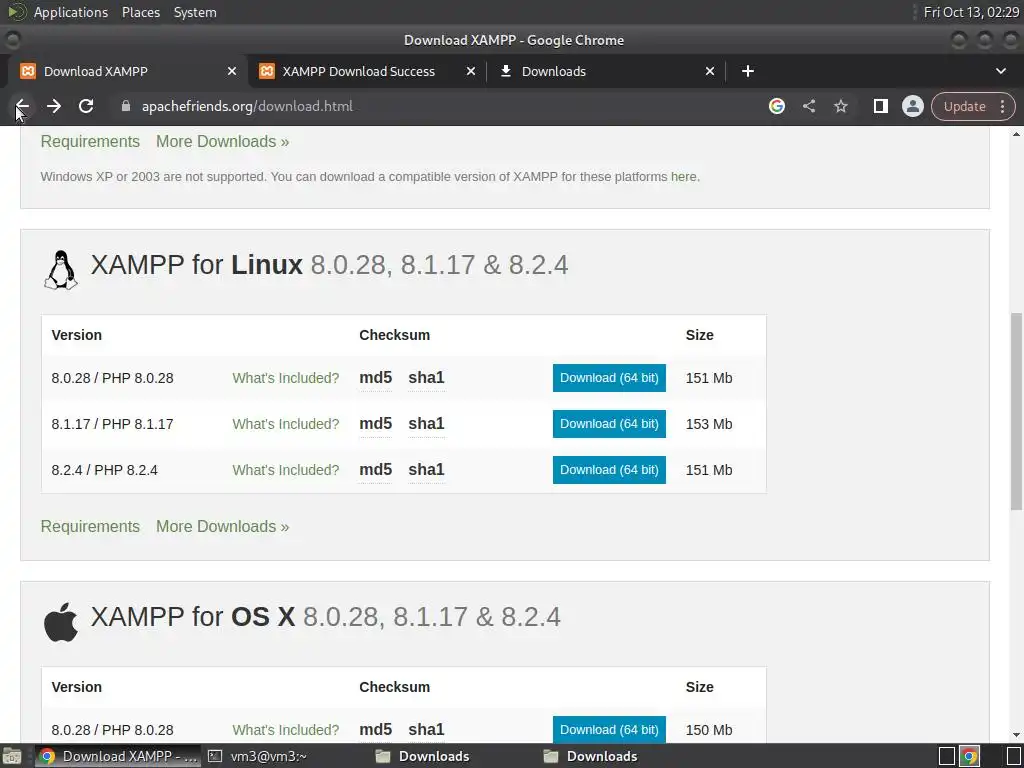The height and width of the screenshot is (768, 1024).
Task: Open md5 checksum for OS X 8.0.28
Action: point(376,729)
